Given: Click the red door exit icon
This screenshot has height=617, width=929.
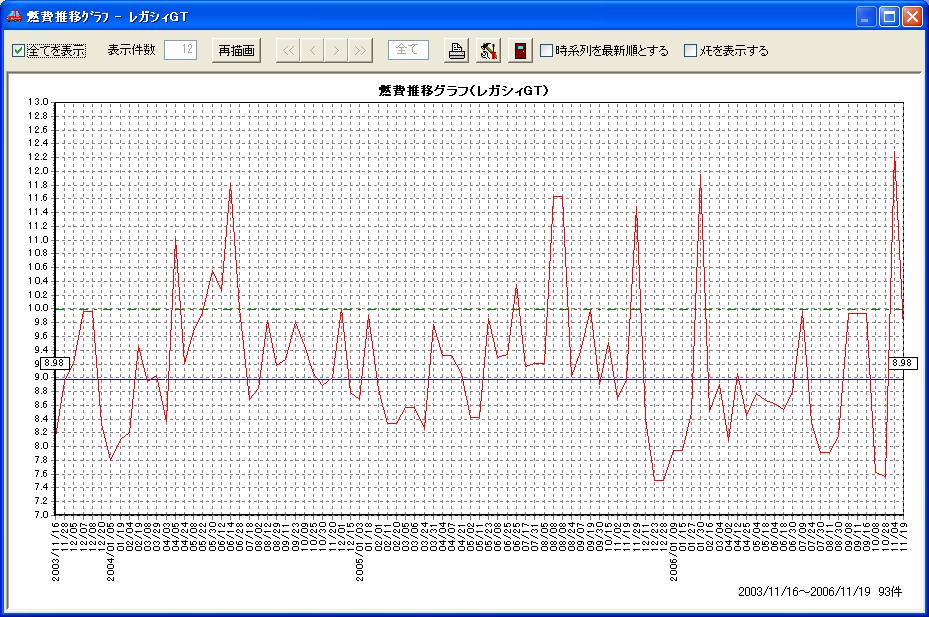Looking at the screenshot, I should pyautogui.click(x=520, y=51).
